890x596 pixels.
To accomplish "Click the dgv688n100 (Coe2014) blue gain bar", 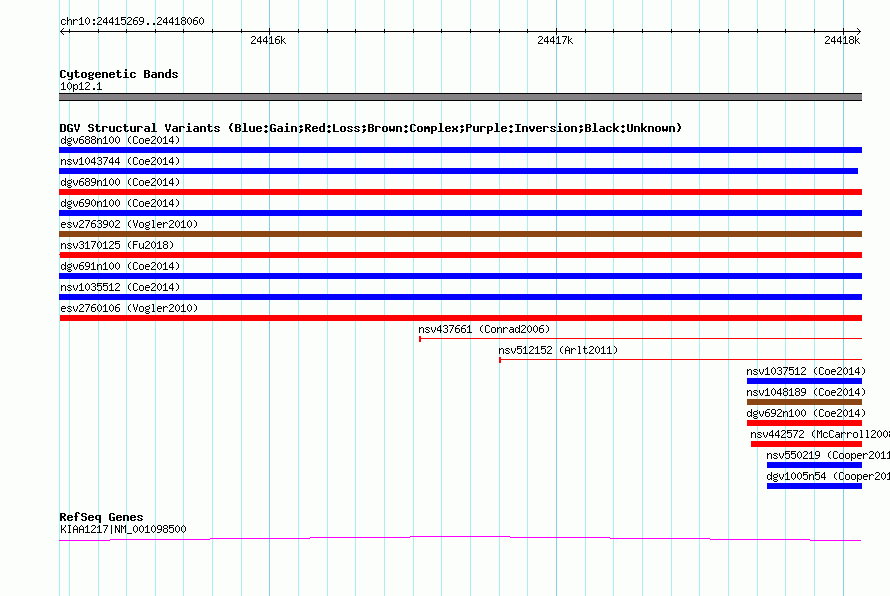I will [x=460, y=150].
